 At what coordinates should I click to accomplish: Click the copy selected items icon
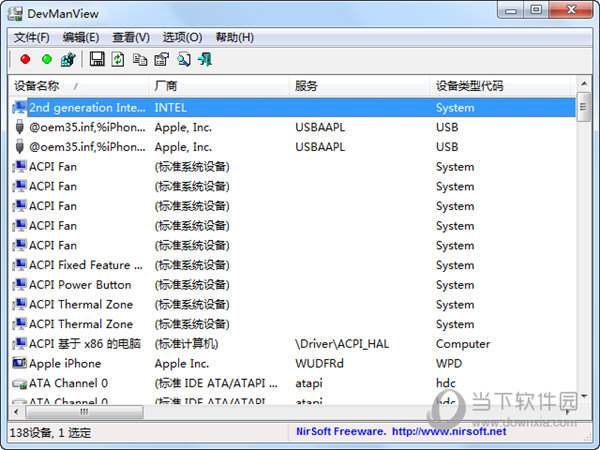tap(140, 59)
